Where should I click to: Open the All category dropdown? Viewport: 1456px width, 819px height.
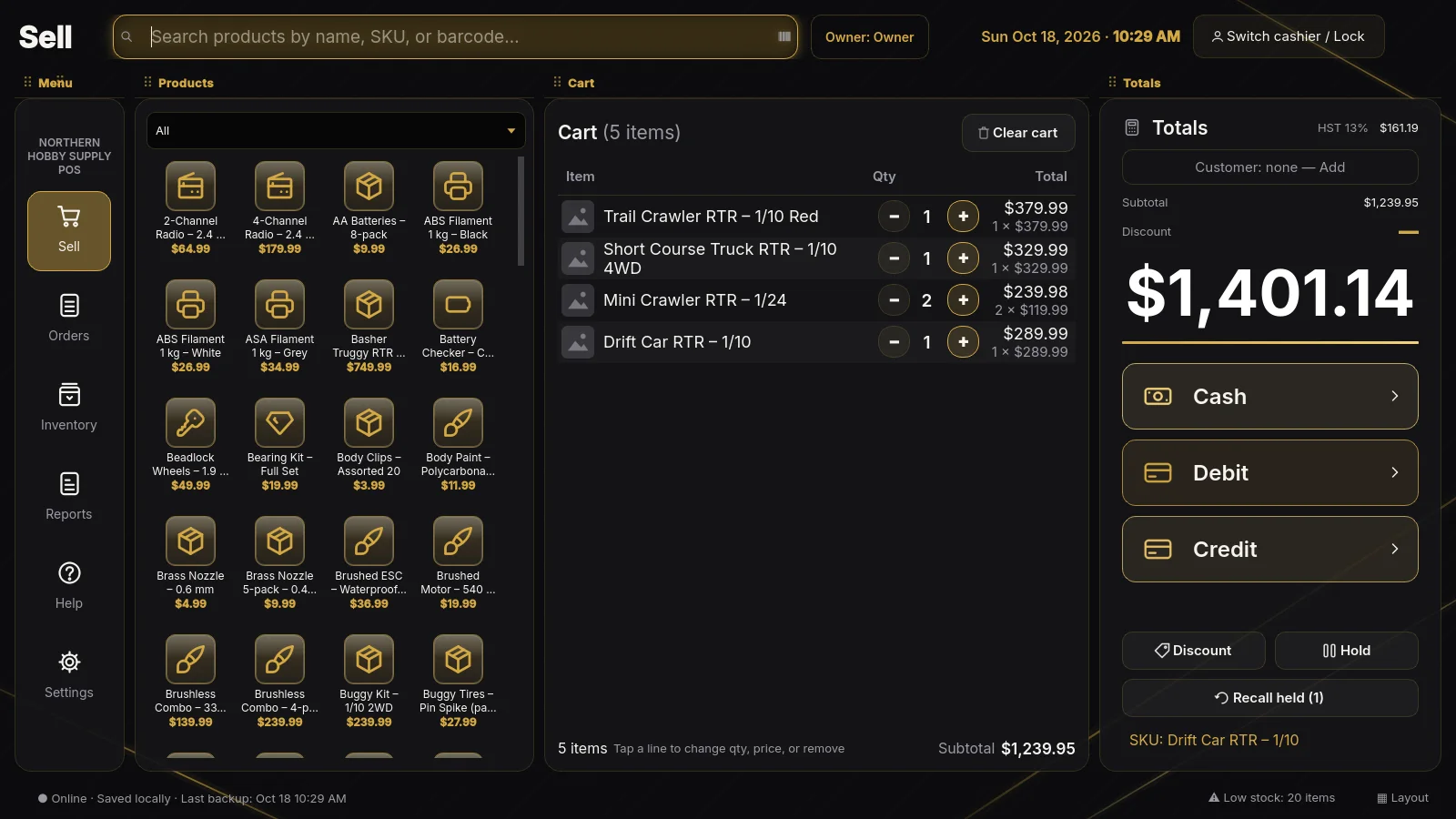pyautogui.click(x=336, y=131)
